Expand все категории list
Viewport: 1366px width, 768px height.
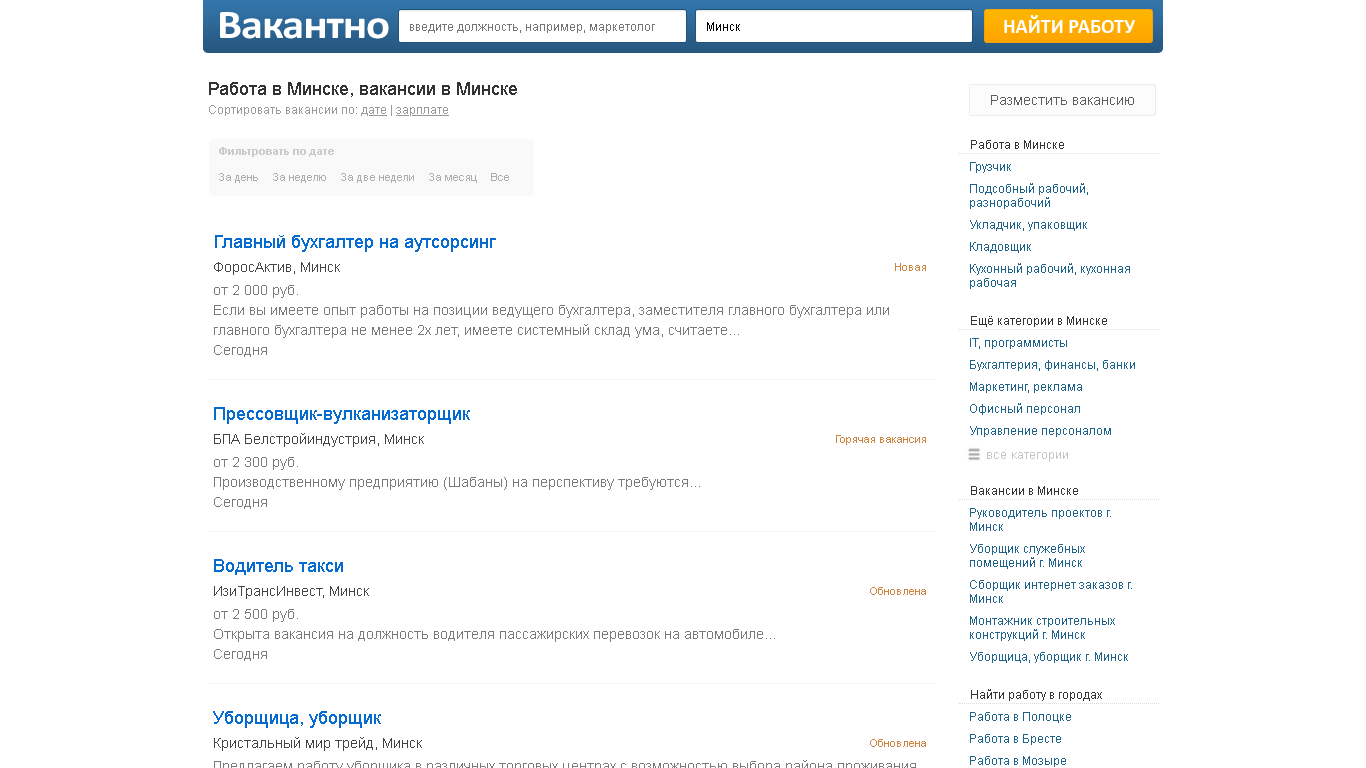tap(1027, 455)
